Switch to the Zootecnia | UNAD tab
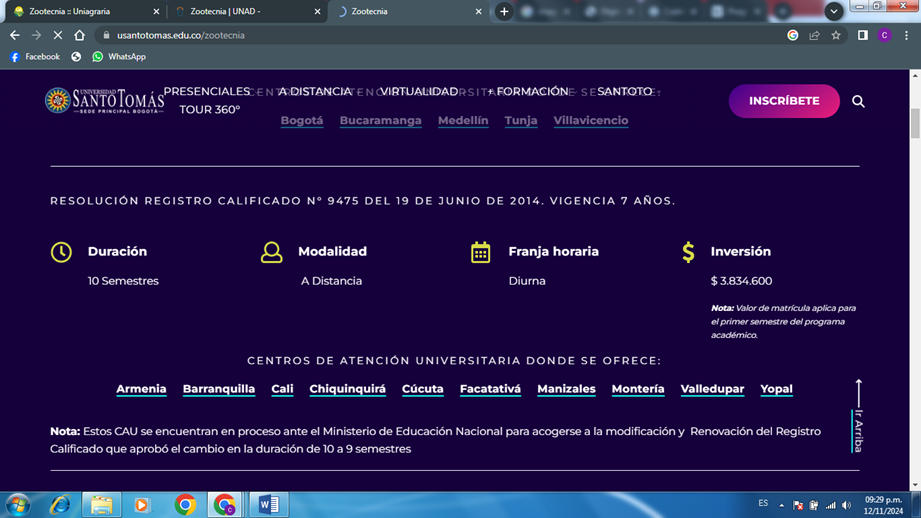921x518 pixels. pos(245,11)
